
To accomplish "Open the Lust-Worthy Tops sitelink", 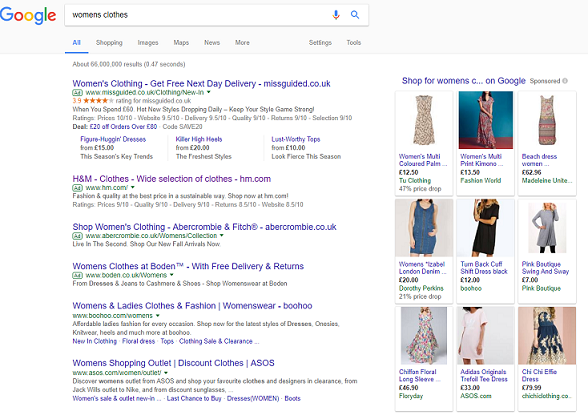I will pyautogui.click(x=296, y=139).
